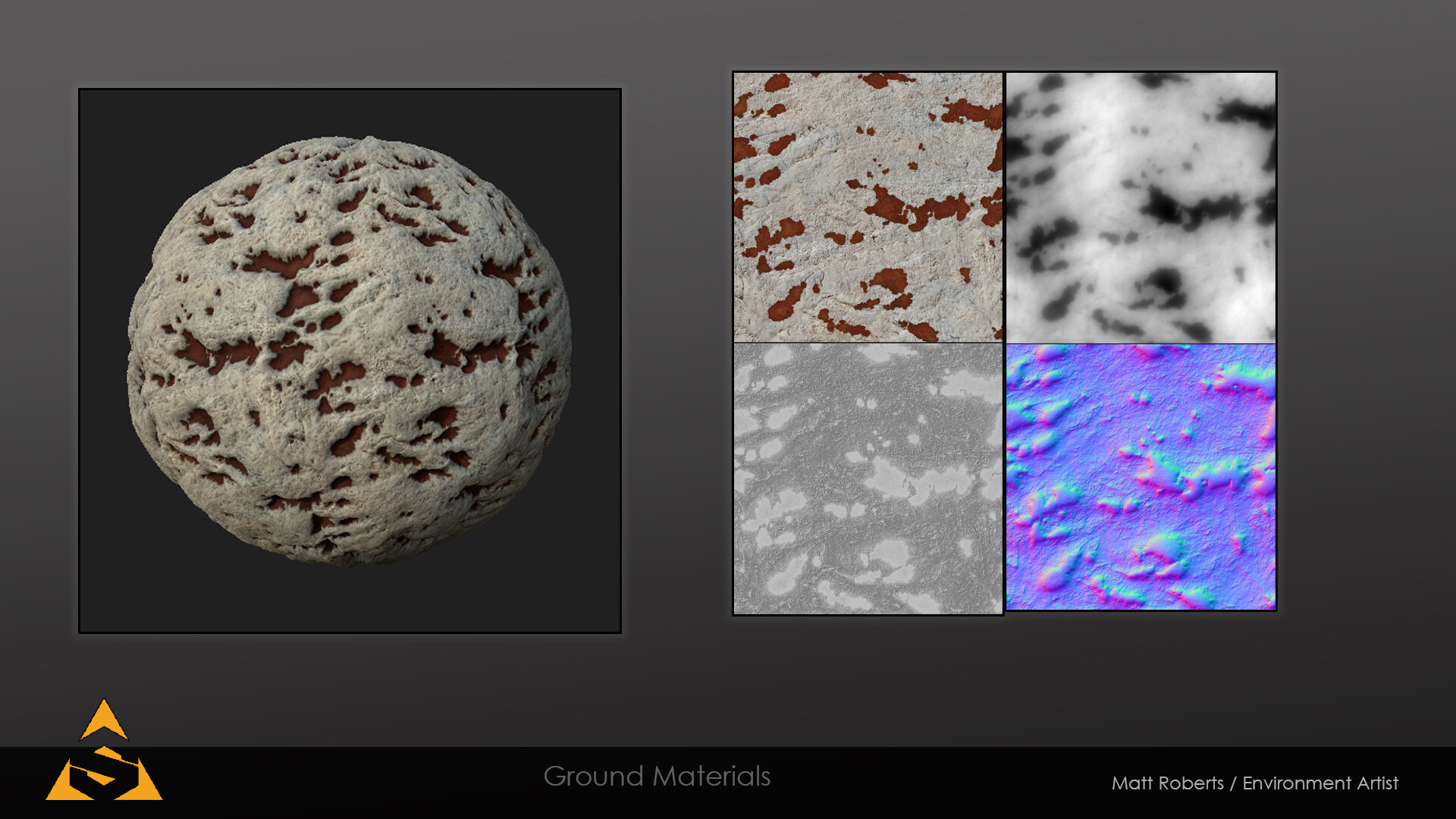This screenshot has height=819, width=1456.
Task: Open the black-and-white height map
Action: point(1141,207)
